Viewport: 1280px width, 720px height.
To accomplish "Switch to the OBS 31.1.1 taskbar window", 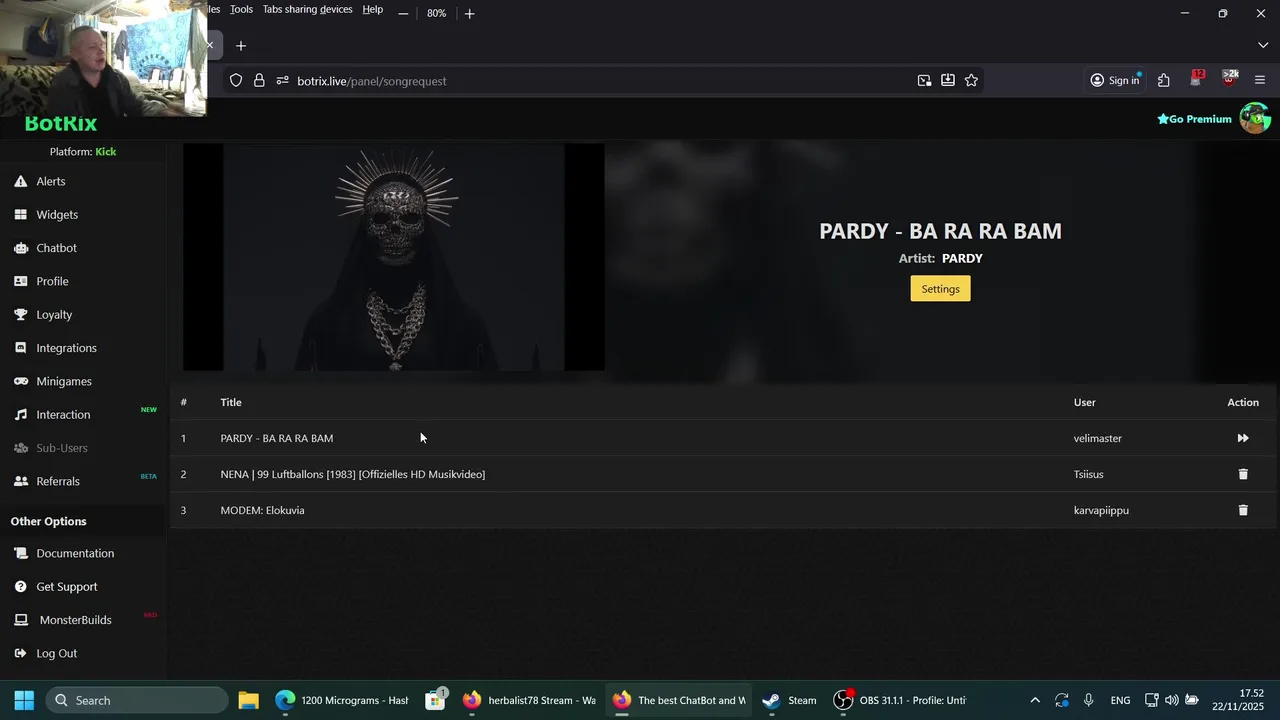I will 901,700.
